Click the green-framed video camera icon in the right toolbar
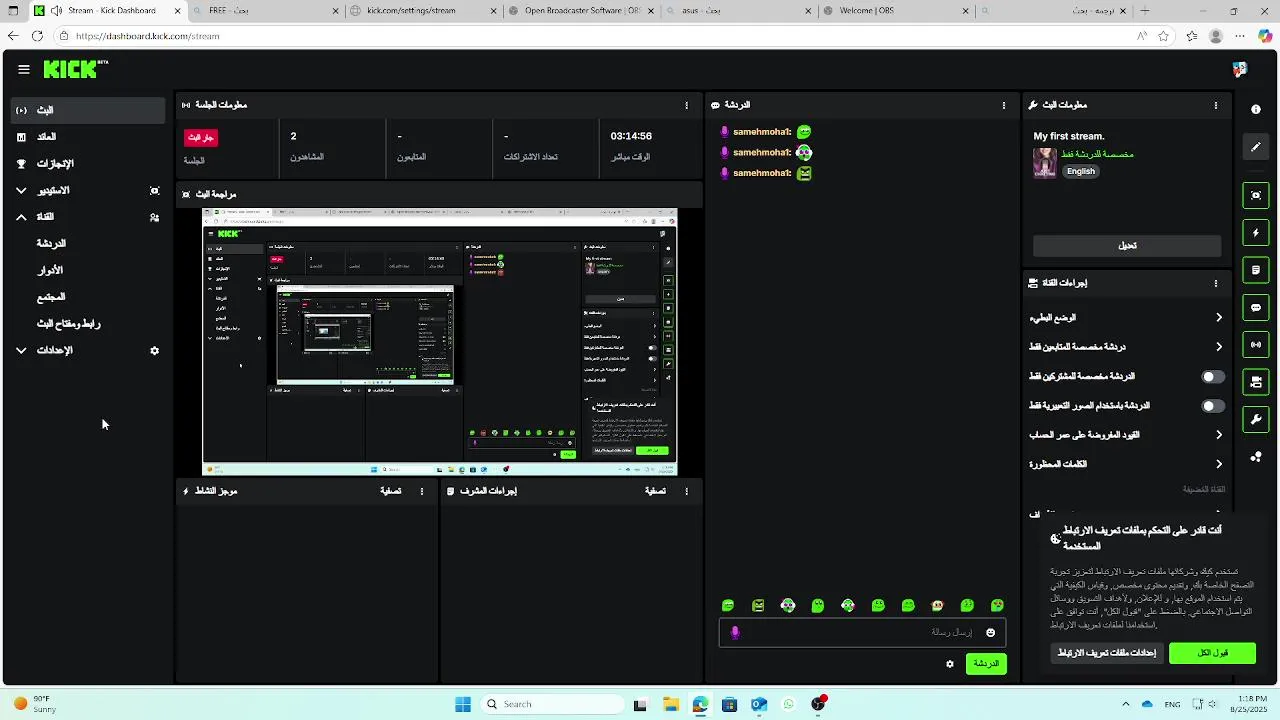The image size is (1280, 720). [1256, 382]
